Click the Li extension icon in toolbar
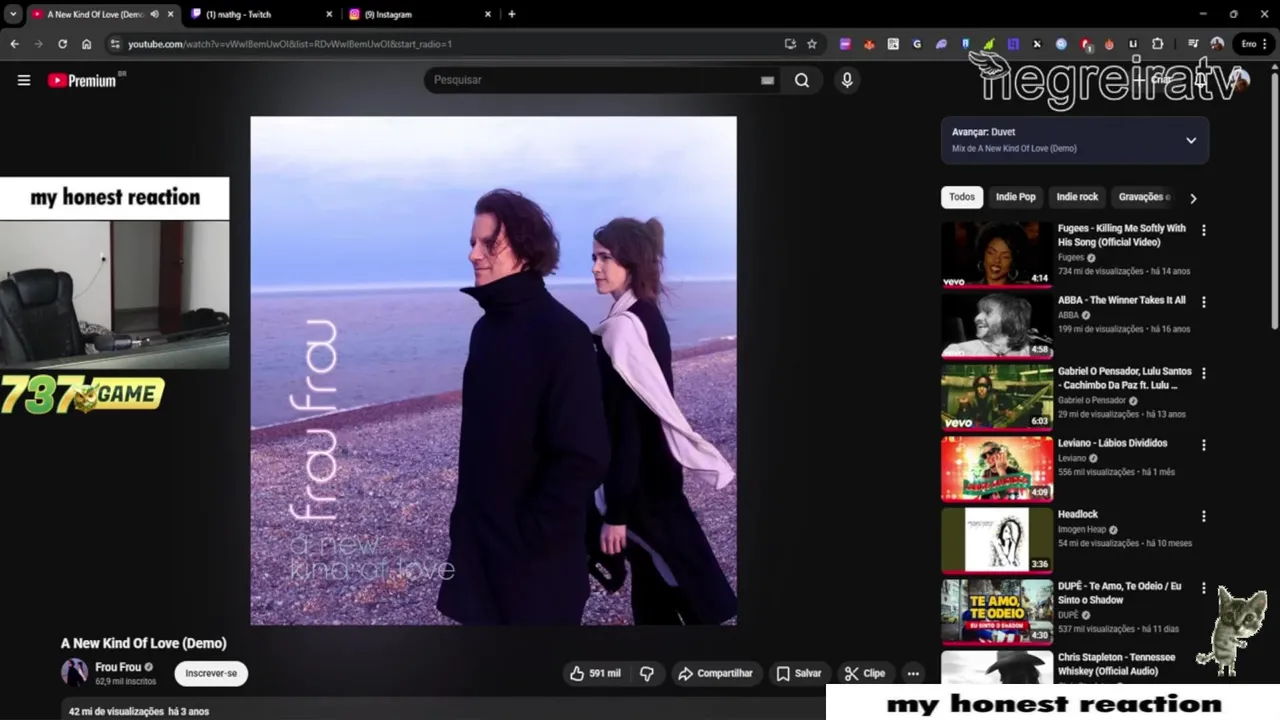Image resolution: width=1280 pixels, height=720 pixels. 1133,44
